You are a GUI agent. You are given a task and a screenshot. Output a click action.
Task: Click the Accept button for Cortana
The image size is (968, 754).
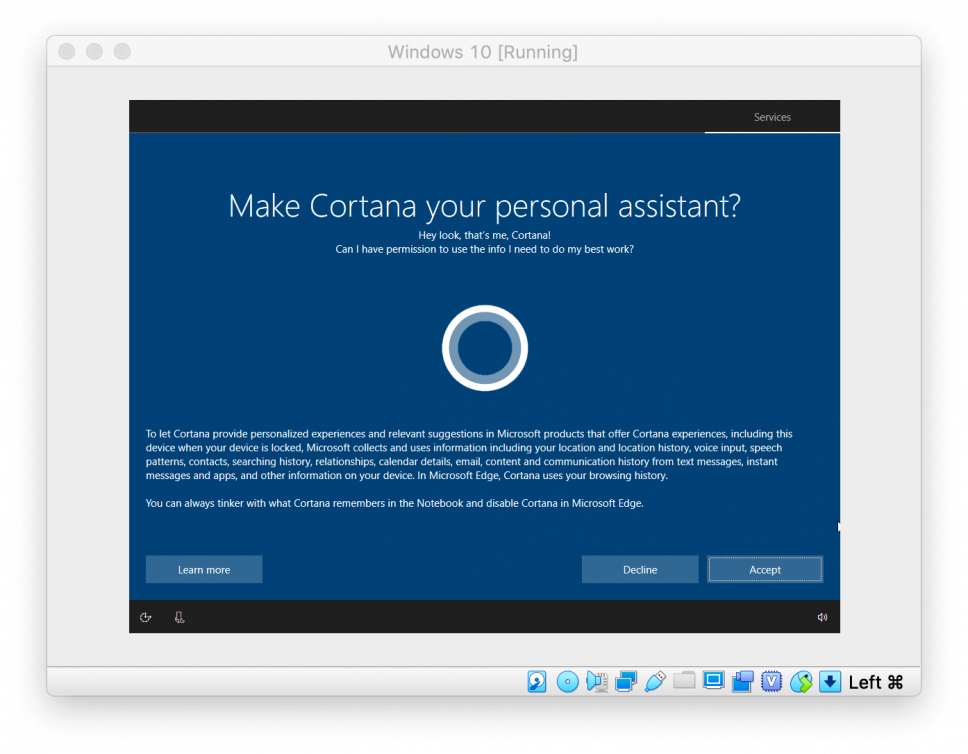(x=765, y=569)
